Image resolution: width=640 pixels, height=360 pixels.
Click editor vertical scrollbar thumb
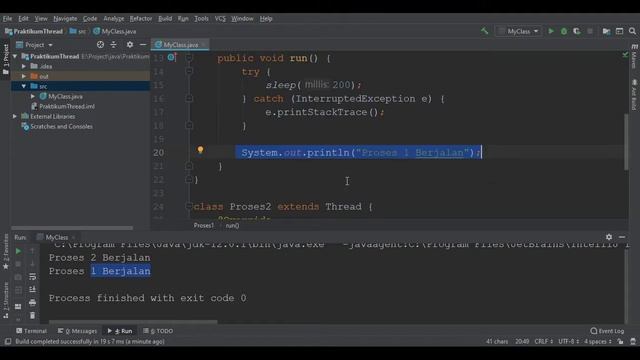click(x=626, y=142)
